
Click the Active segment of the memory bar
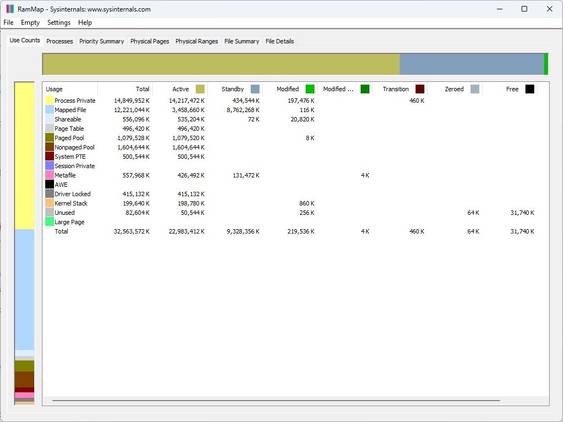point(221,64)
